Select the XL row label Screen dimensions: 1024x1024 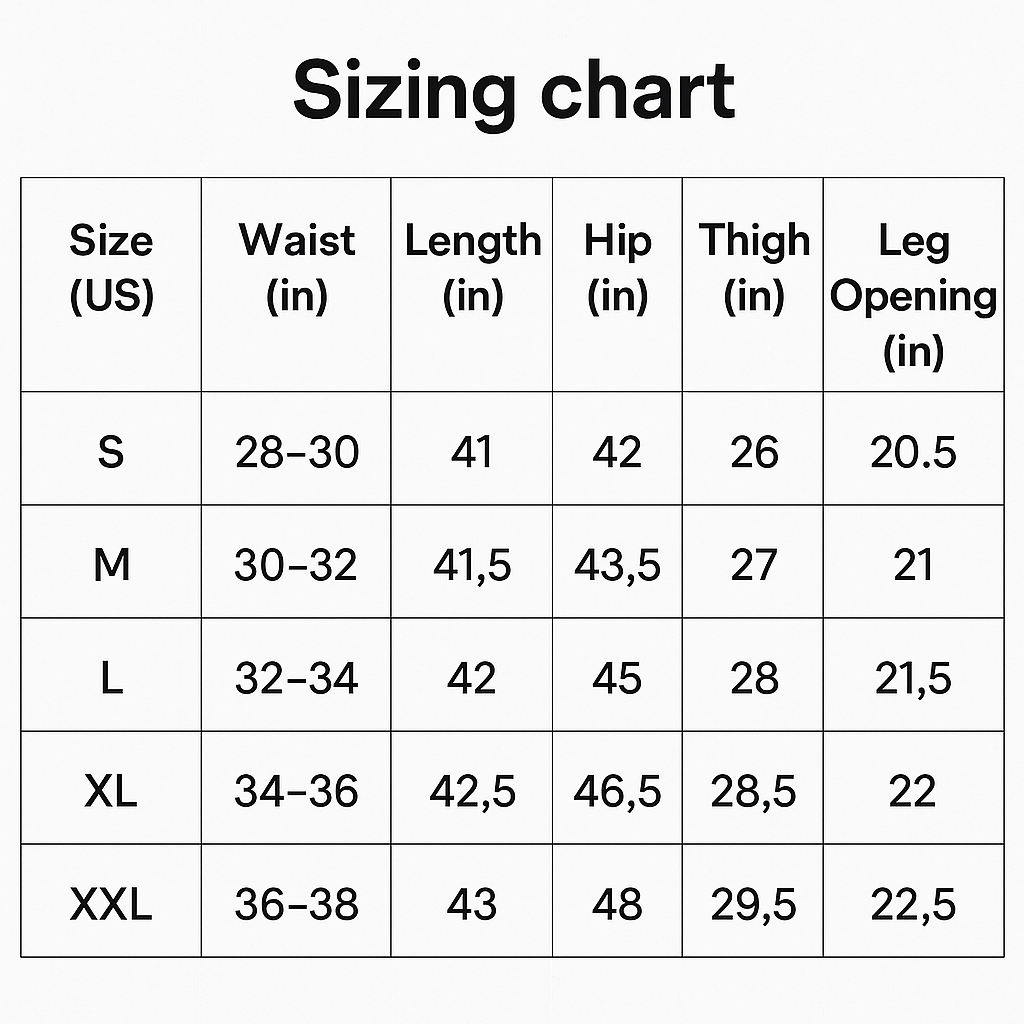(111, 792)
